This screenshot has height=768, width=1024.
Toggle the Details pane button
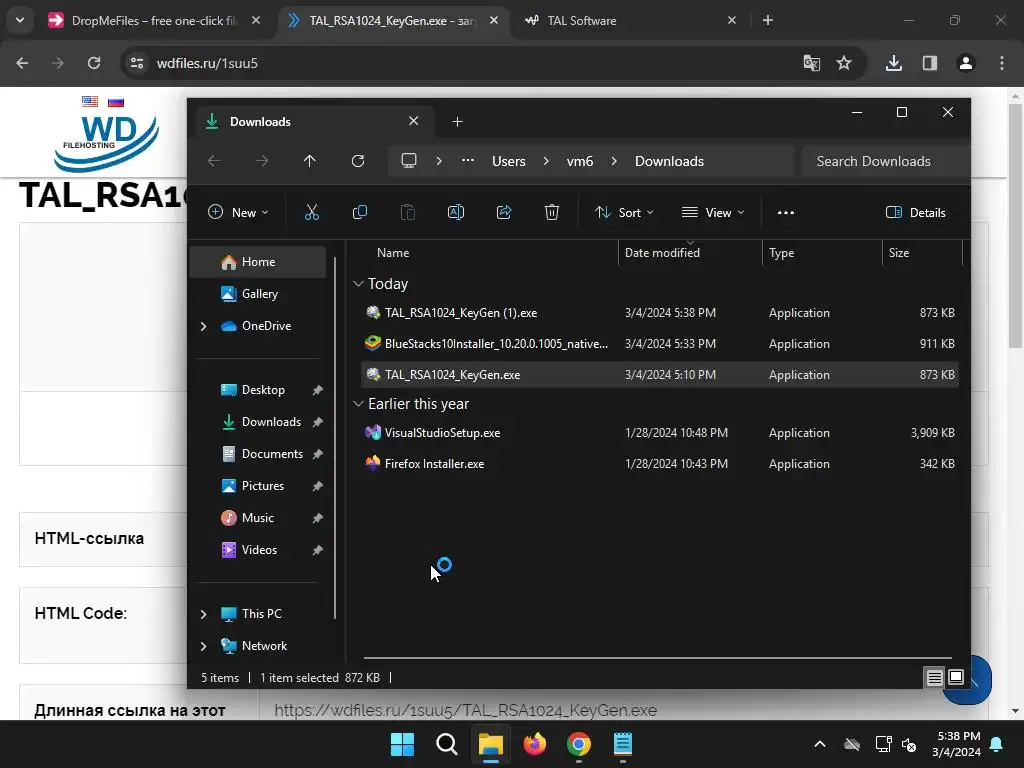click(x=916, y=212)
